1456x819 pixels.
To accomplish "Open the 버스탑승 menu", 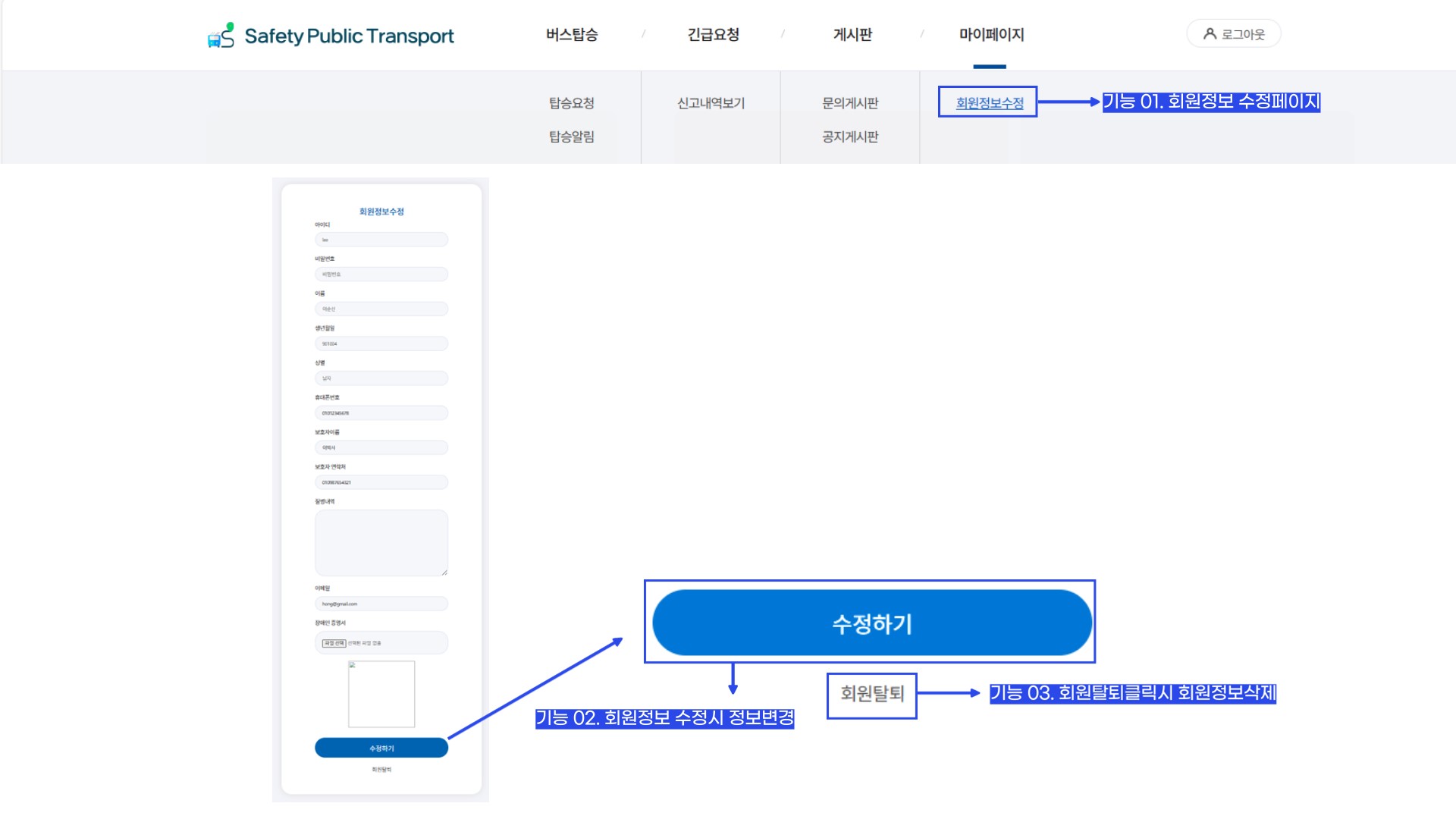I will [572, 35].
